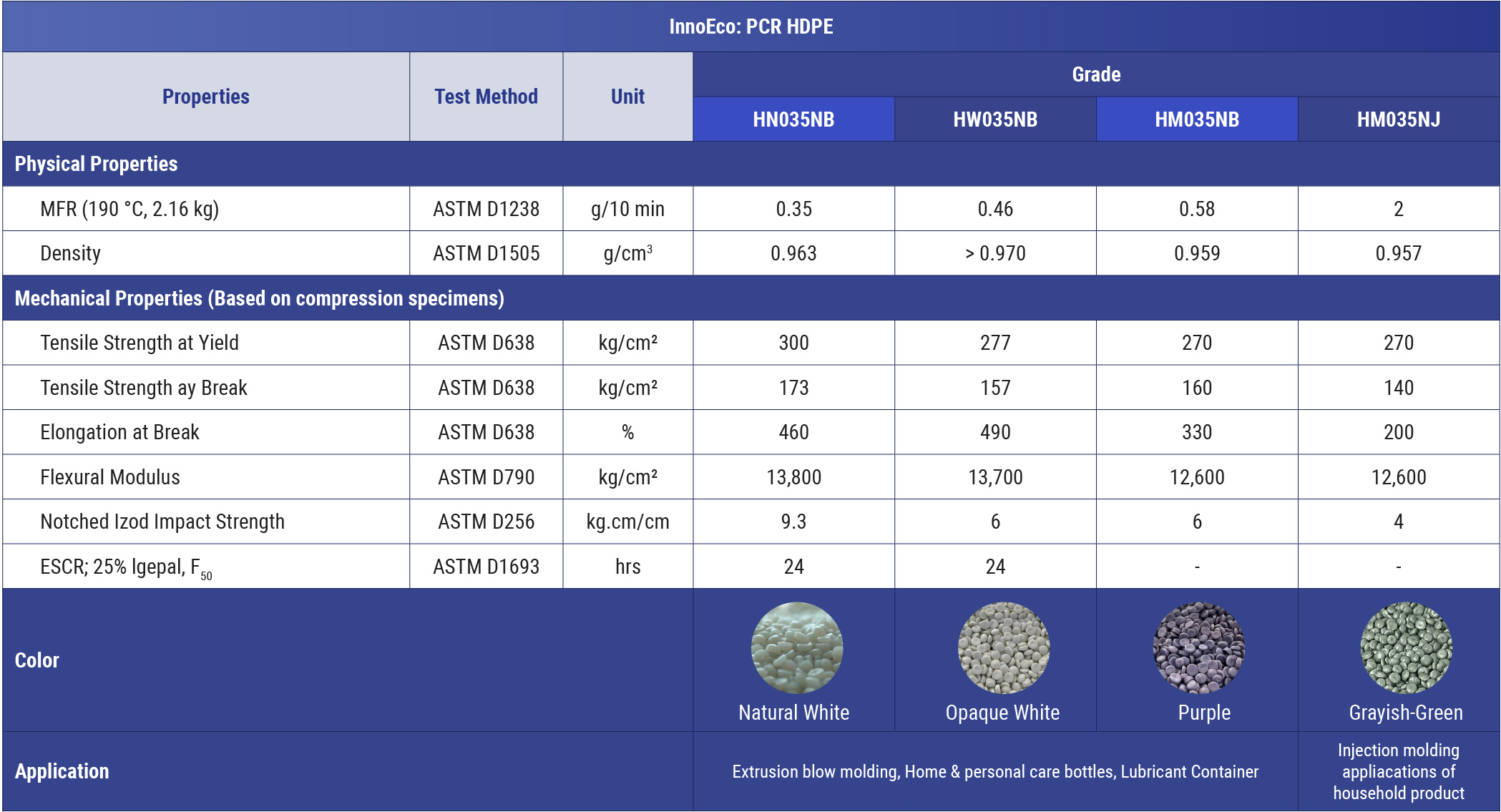Image resolution: width=1501 pixels, height=812 pixels.
Task: Click the Purple pellet image
Action: [x=1198, y=647]
